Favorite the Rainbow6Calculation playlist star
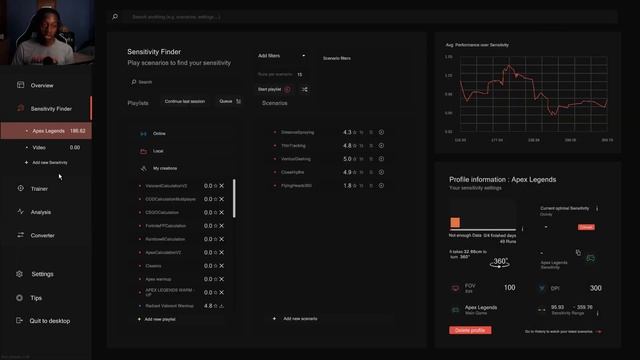The width and height of the screenshot is (640, 360). tap(216, 239)
